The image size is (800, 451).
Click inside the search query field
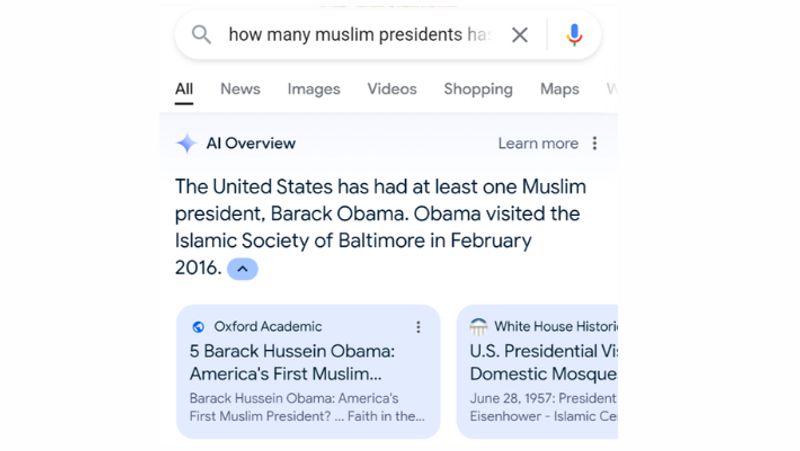click(358, 35)
